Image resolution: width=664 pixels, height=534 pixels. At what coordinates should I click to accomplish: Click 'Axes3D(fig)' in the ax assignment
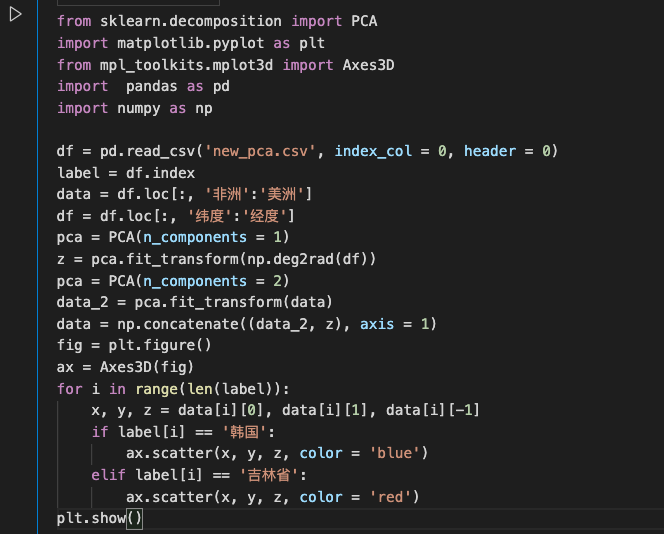pos(147,367)
